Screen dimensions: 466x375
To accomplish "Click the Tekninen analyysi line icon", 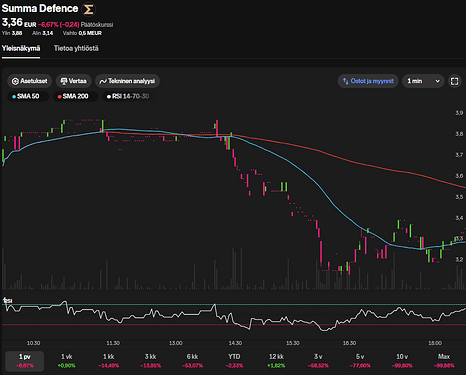I will point(103,81).
